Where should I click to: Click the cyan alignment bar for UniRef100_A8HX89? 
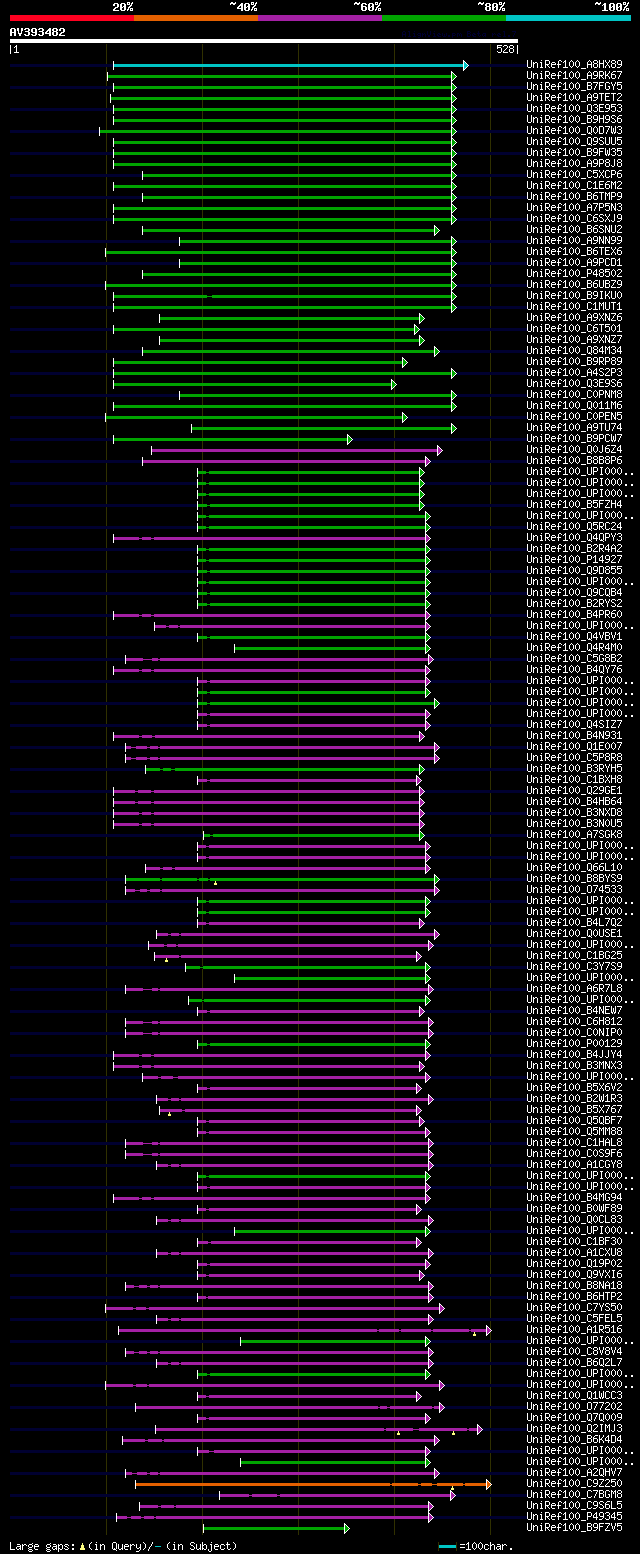click(x=290, y=65)
